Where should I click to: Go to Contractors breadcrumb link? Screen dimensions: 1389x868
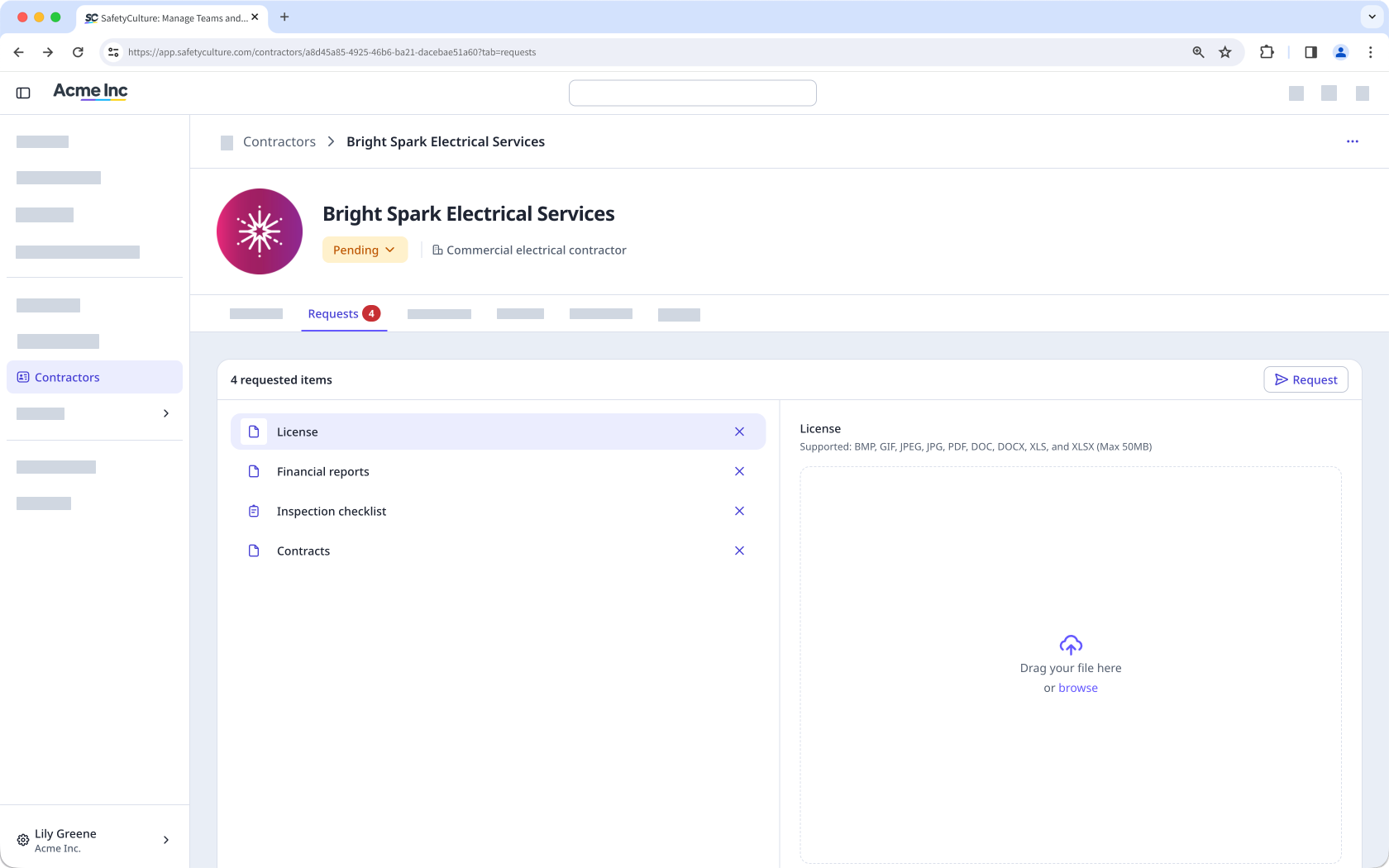(279, 141)
